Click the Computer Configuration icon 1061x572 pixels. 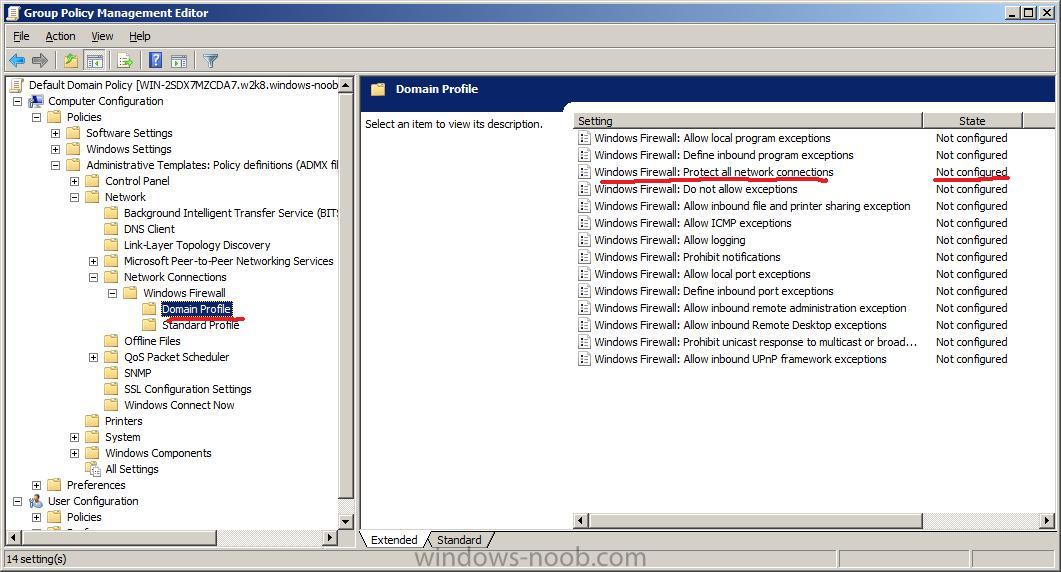(x=36, y=101)
